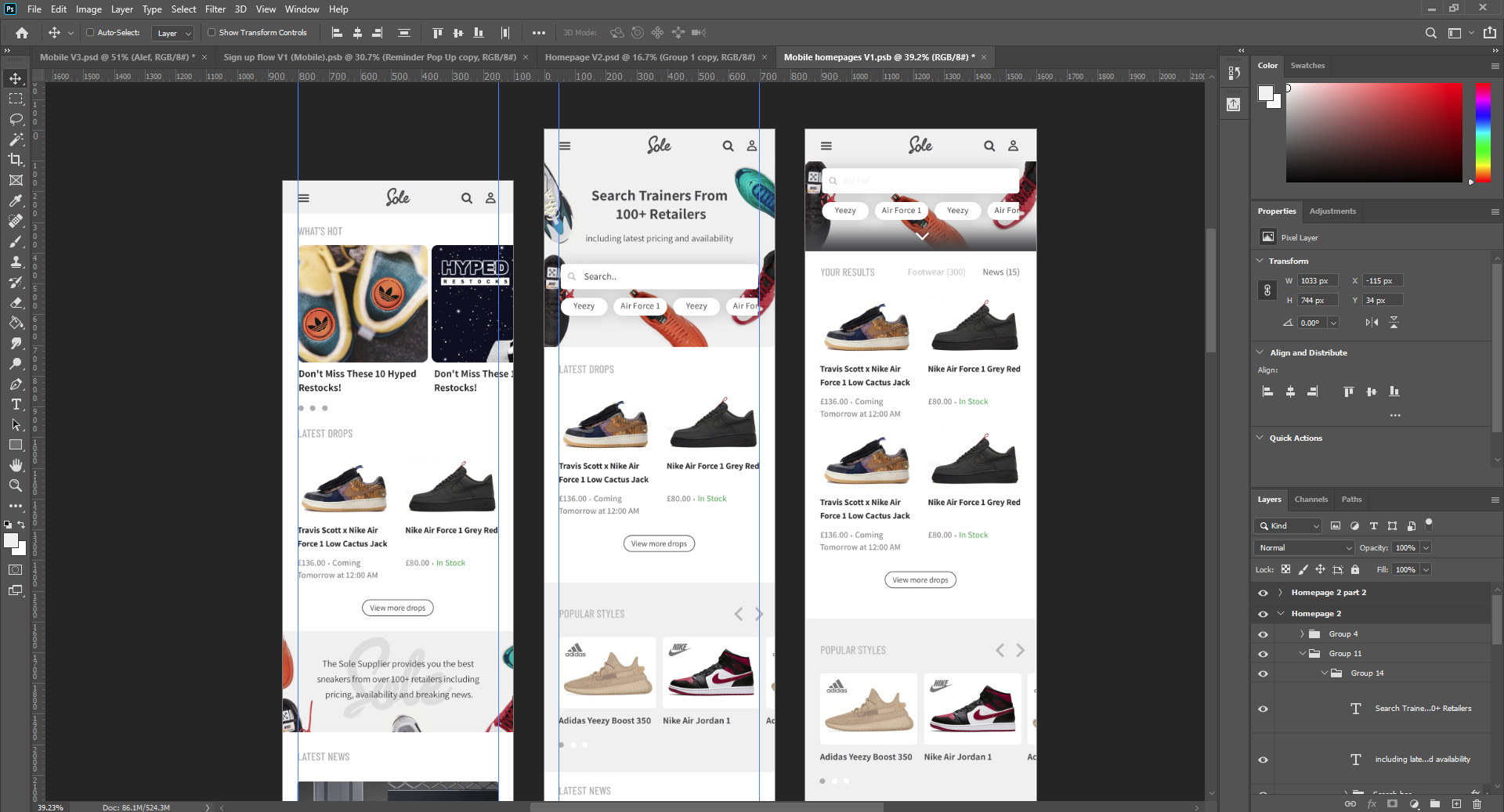Image resolution: width=1504 pixels, height=812 pixels.
Task: Collapse the Quick Actions section
Action: click(x=1260, y=438)
